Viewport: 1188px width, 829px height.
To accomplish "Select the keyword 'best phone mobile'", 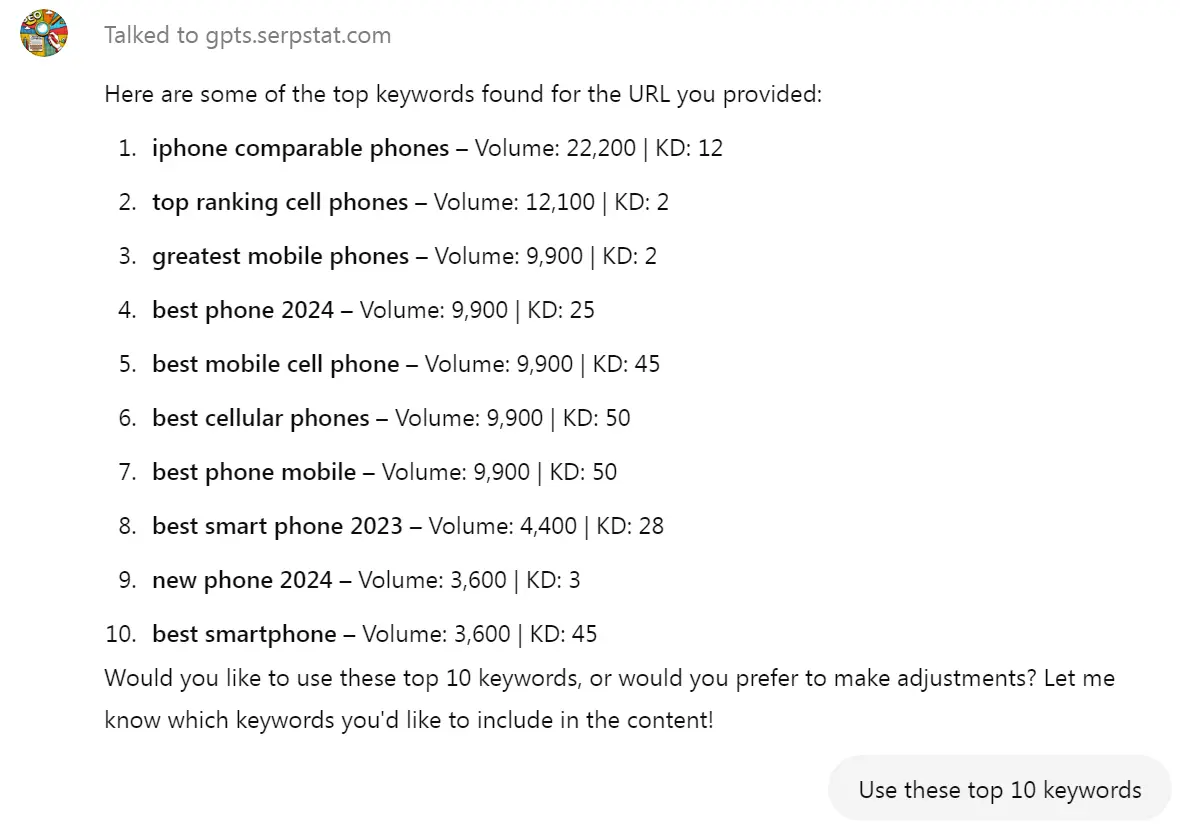I will point(254,472).
